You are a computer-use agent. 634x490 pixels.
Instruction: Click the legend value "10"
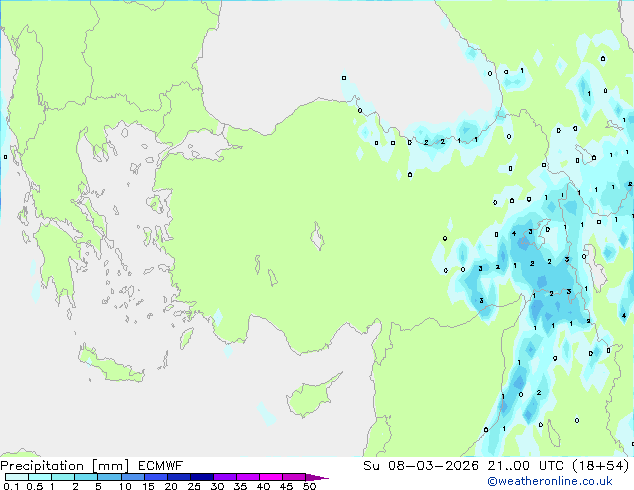pyautogui.click(x=125, y=486)
